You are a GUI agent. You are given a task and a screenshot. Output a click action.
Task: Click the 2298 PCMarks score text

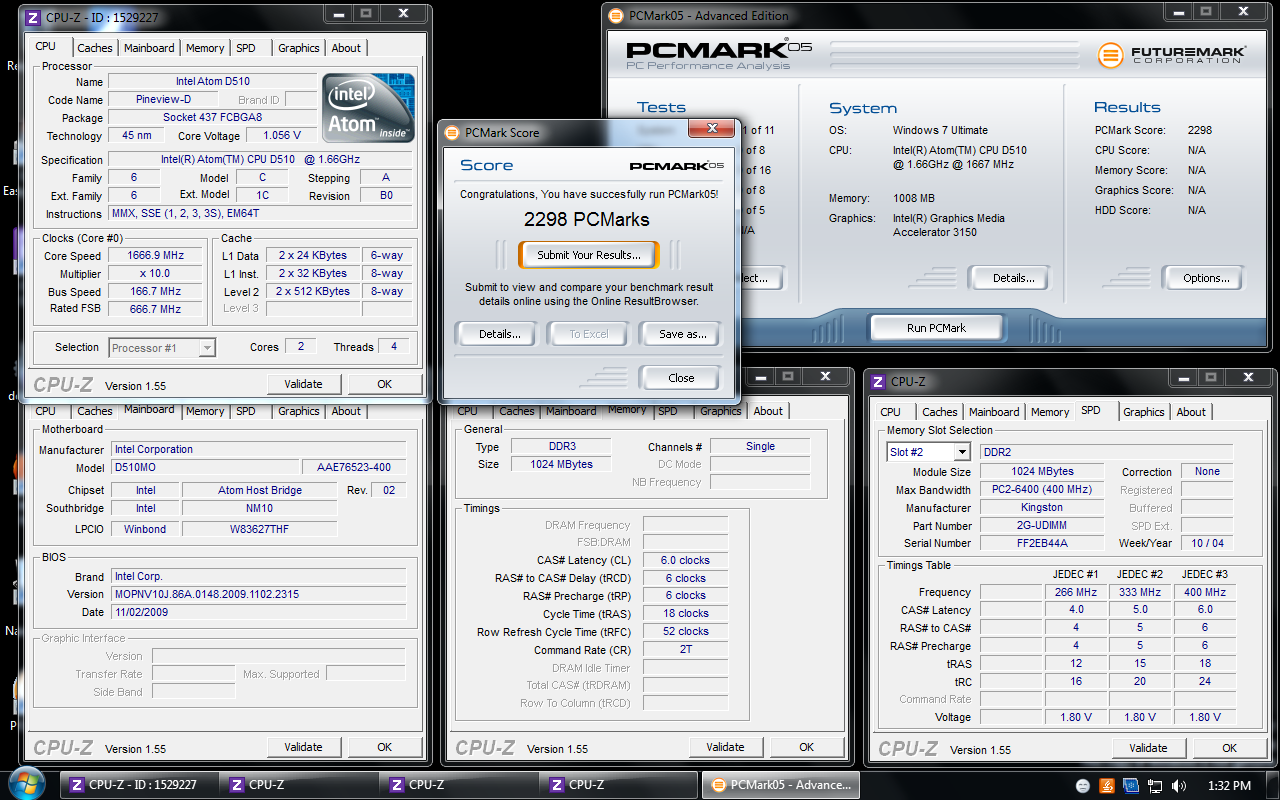pyautogui.click(x=587, y=220)
